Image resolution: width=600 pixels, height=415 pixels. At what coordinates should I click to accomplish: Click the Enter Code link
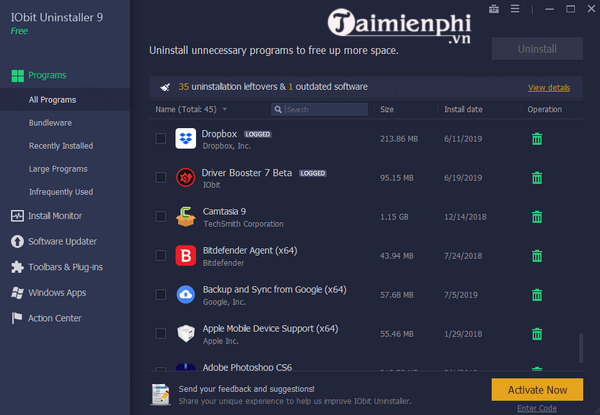pyautogui.click(x=537, y=408)
